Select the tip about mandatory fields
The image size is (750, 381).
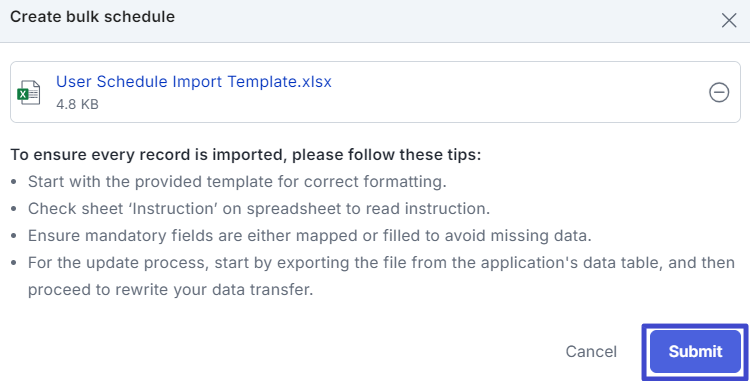(x=309, y=235)
